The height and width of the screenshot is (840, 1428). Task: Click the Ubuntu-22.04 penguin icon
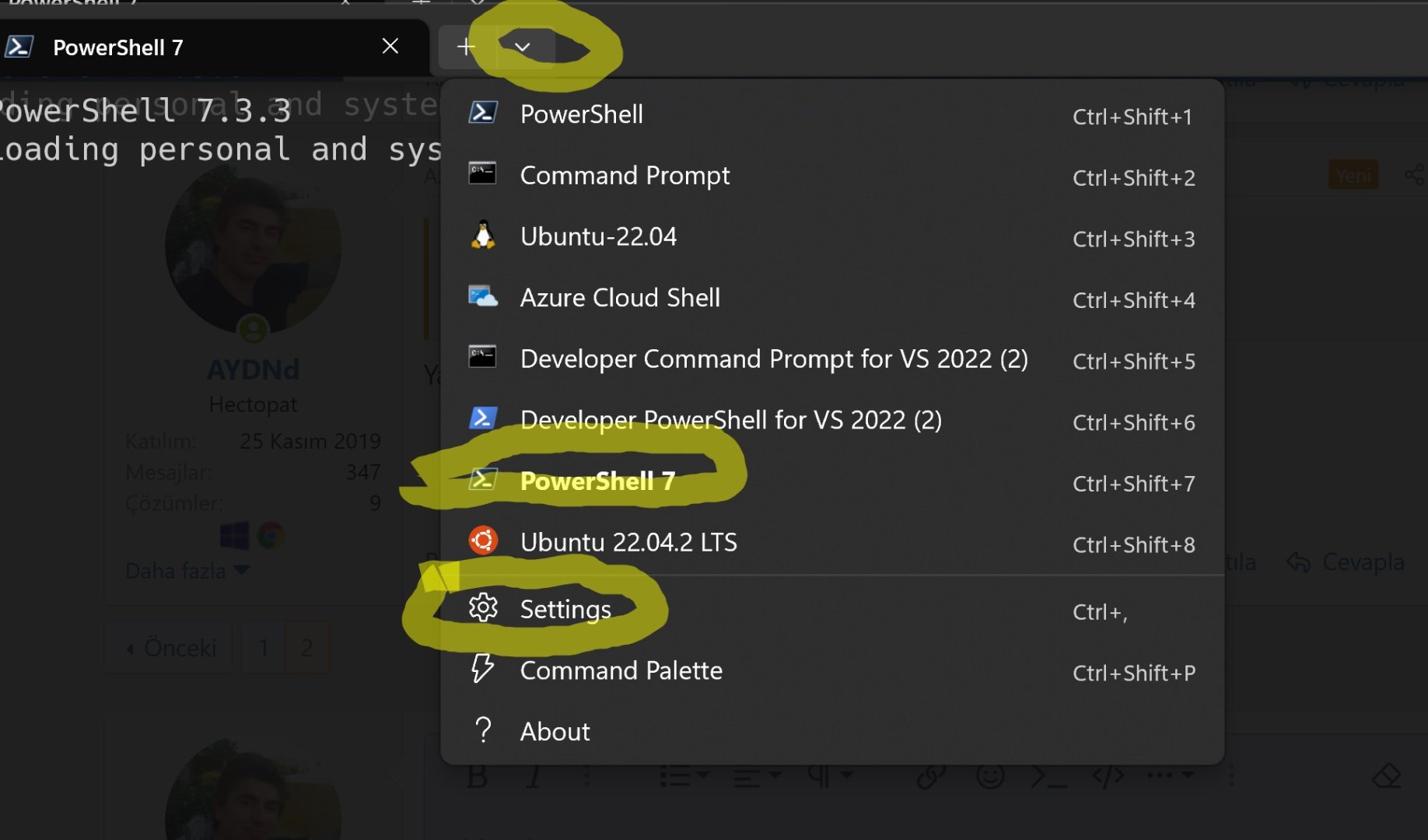tap(483, 235)
